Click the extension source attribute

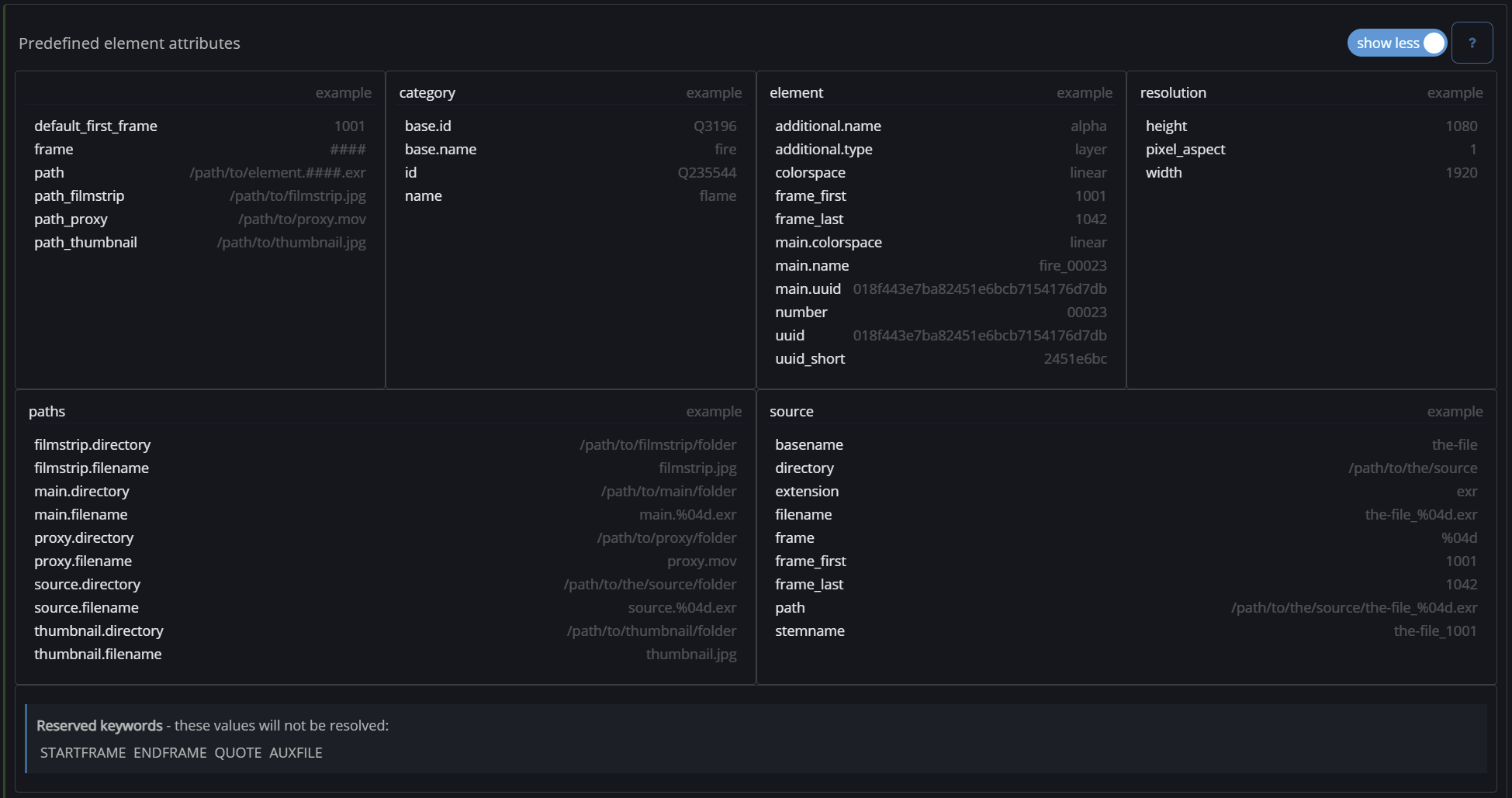point(807,491)
